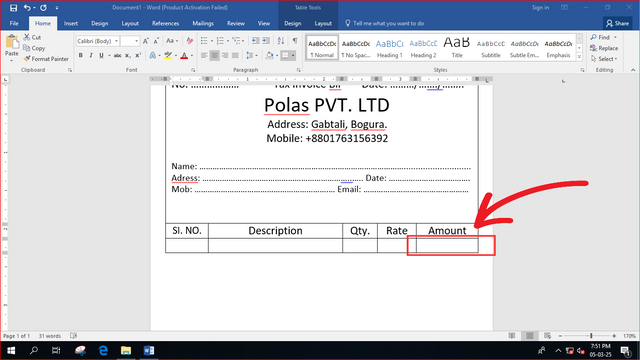This screenshot has width=640, height=360.
Task: Save the document with the floppy icon
Action: (x=13, y=7)
